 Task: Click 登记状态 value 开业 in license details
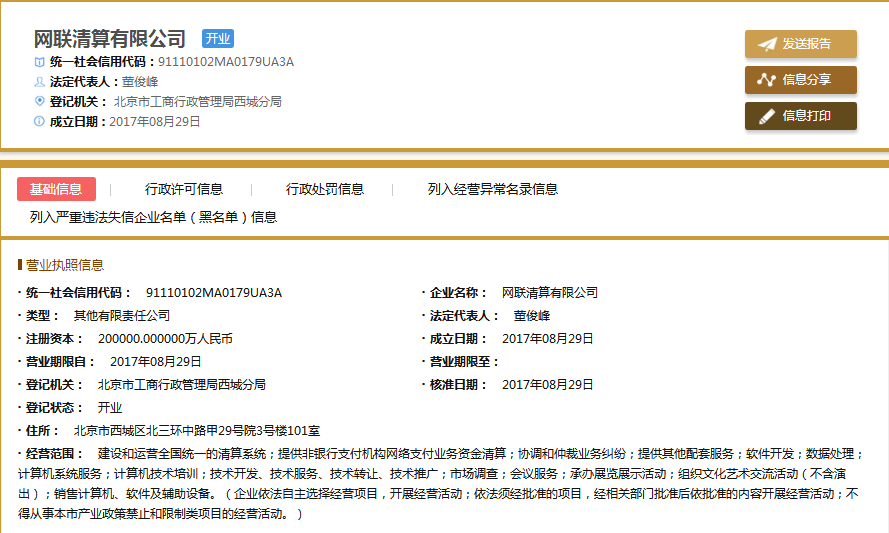(x=109, y=408)
